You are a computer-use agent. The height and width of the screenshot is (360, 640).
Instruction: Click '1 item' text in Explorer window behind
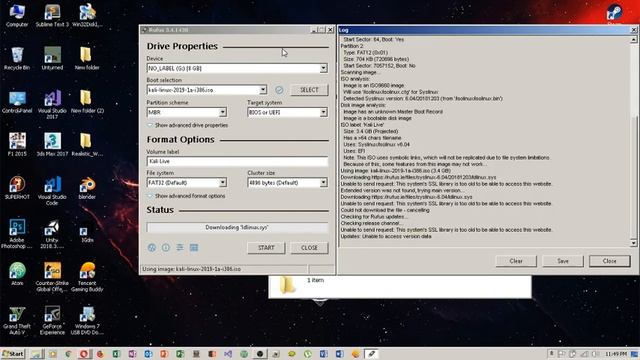[x=315, y=280]
